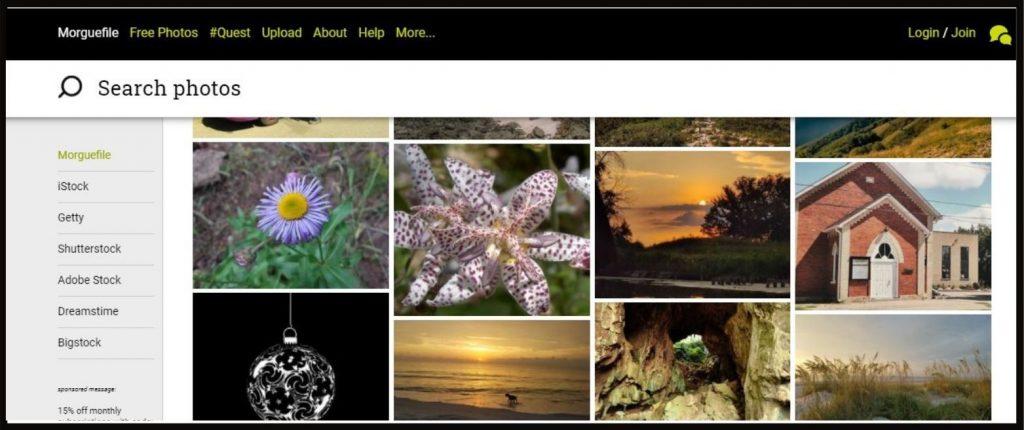Open the Help menu item

click(x=371, y=33)
